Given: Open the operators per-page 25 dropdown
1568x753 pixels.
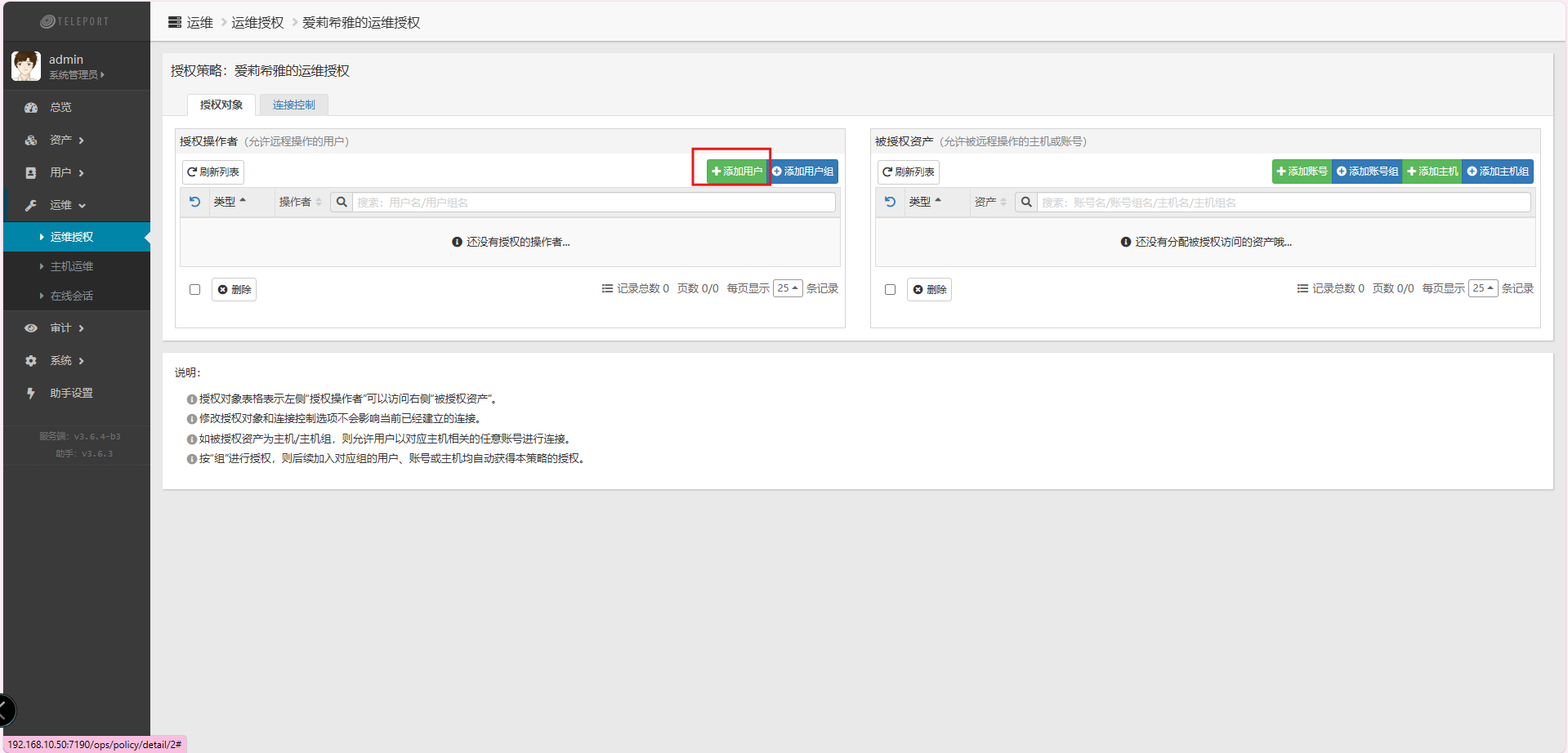Looking at the screenshot, I should tap(788, 288).
